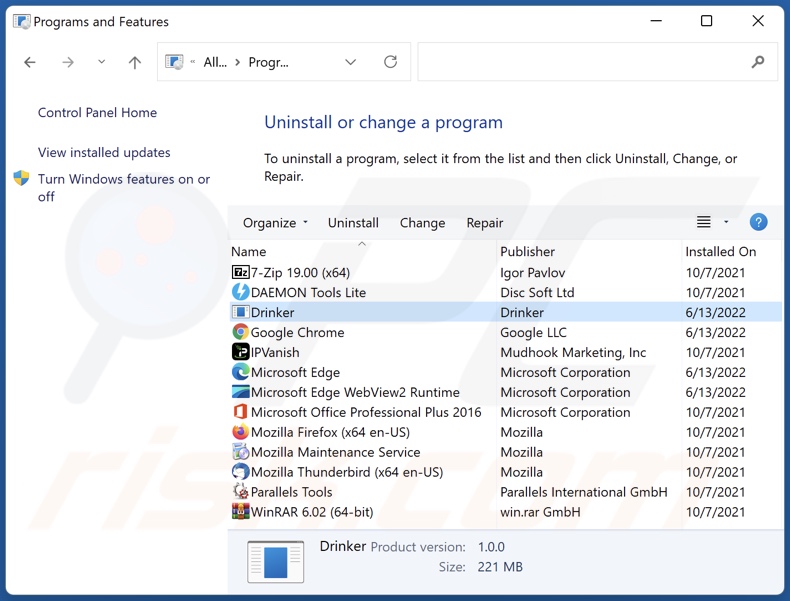Expand the address bar history dropdown
The height and width of the screenshot is (601, 790).
(350, 62)
